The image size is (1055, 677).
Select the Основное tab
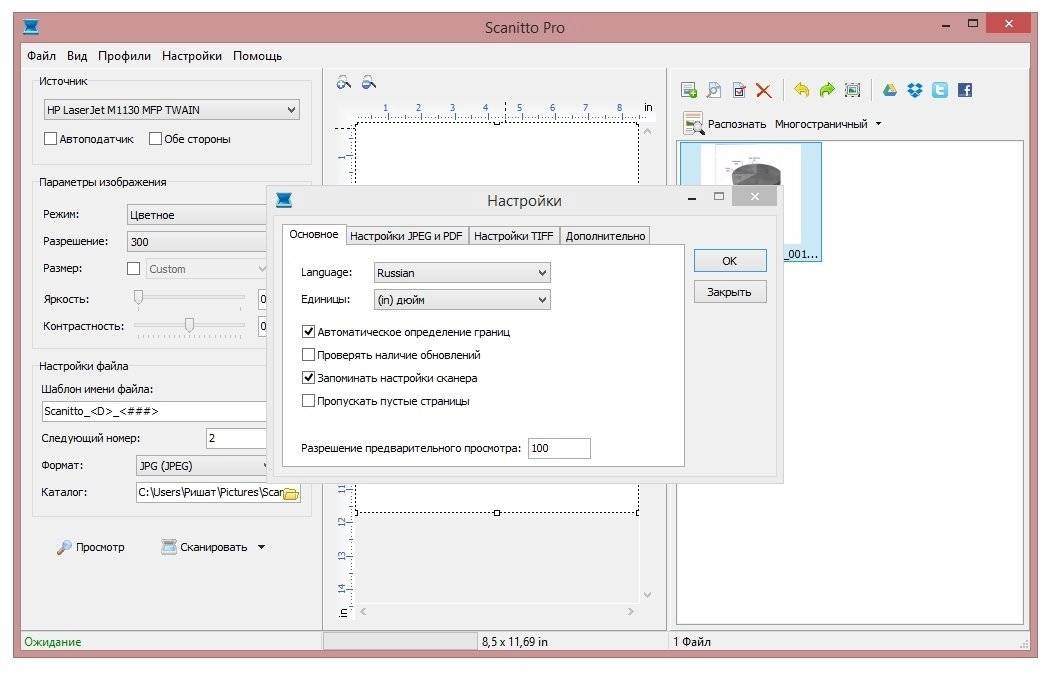click(x=314, y=234)
